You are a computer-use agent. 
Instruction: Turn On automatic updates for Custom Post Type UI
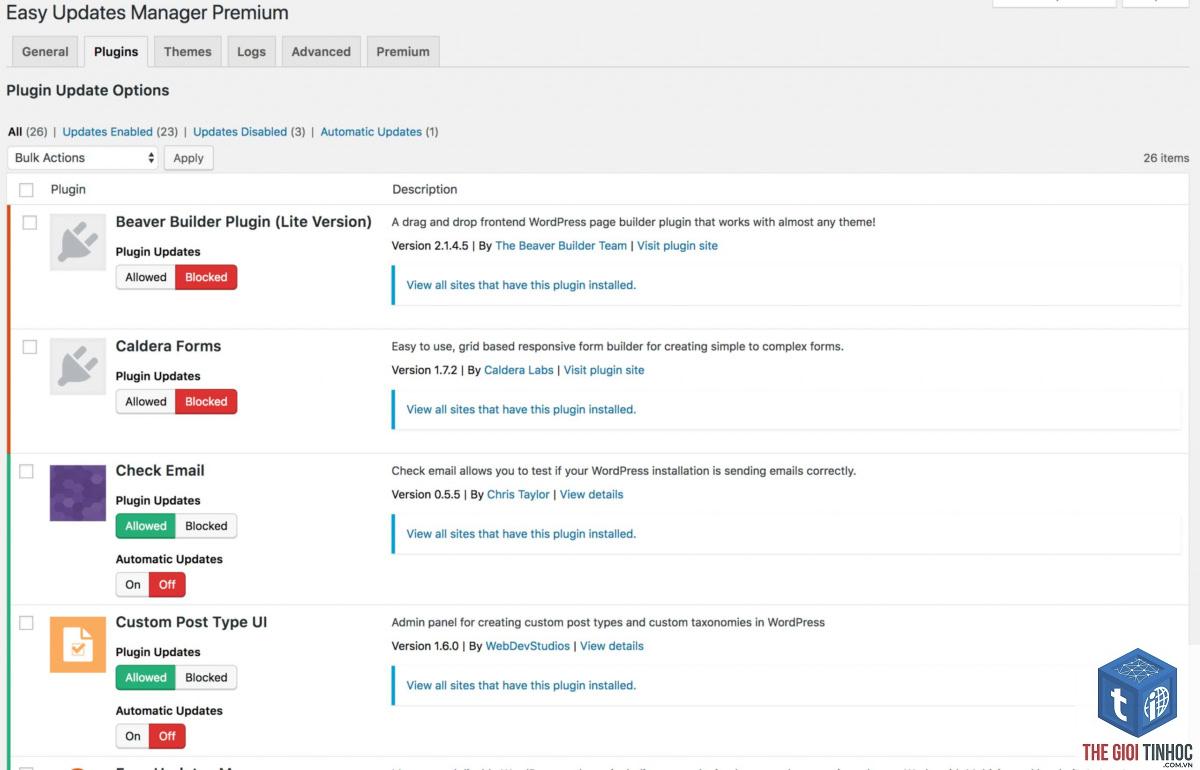[133, 736]
